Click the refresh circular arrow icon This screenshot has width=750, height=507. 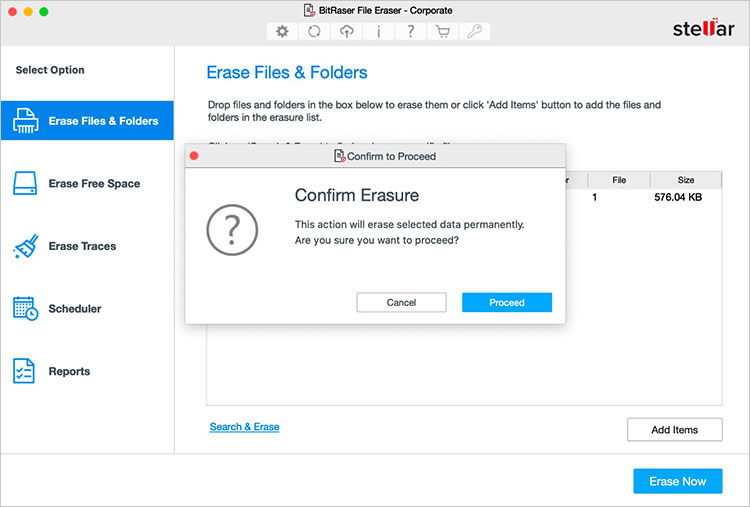(x=314, y=32)
